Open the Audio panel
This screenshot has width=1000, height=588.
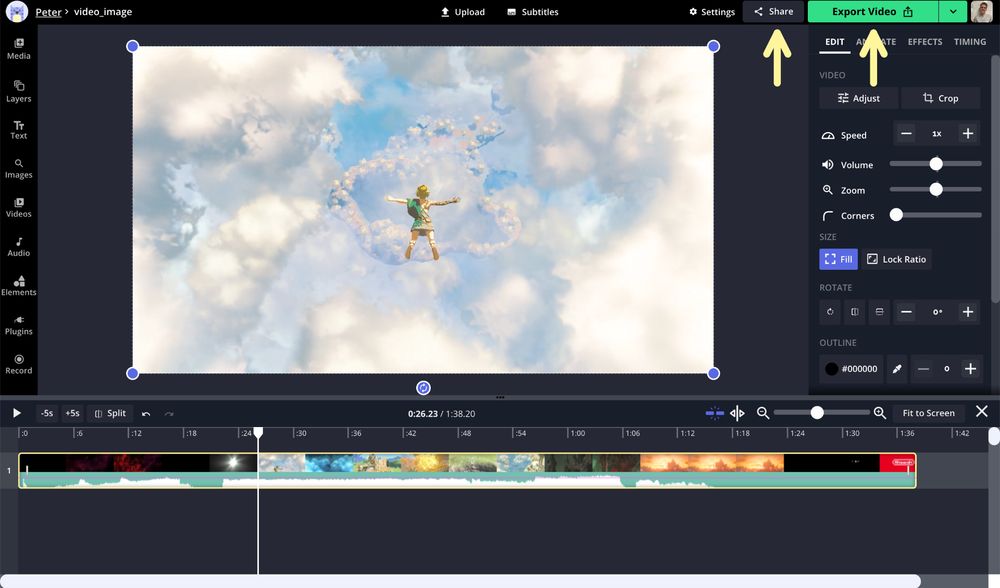[18, 246]
